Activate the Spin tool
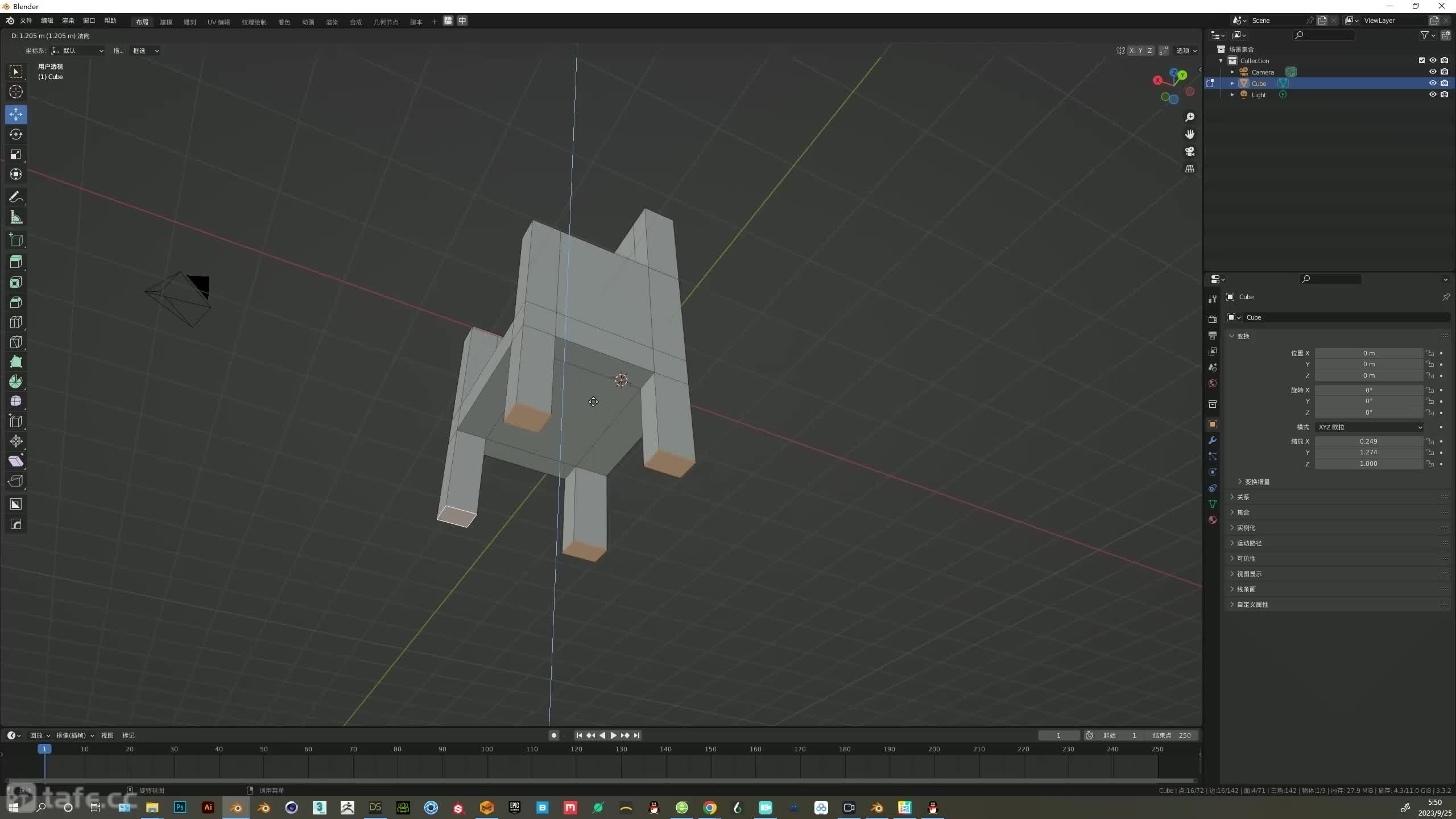 (x=16, y=382)
